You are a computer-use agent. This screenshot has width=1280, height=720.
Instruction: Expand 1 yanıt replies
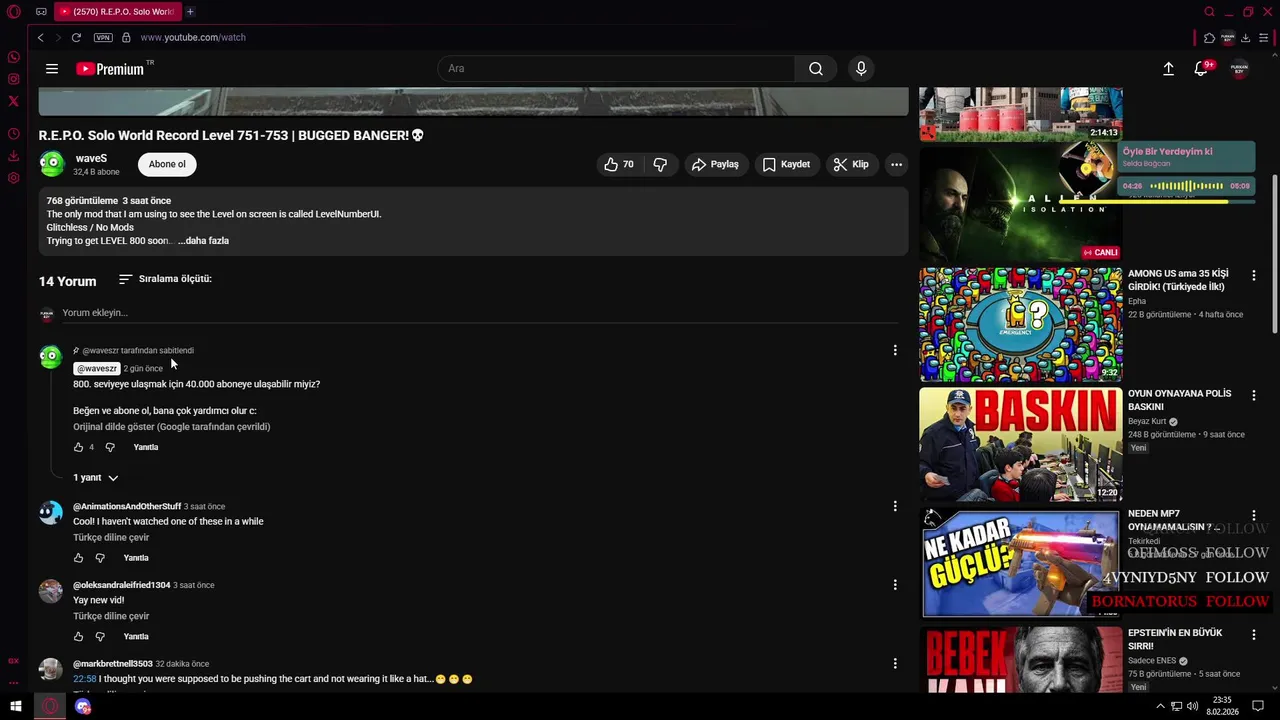click(95, 478)
